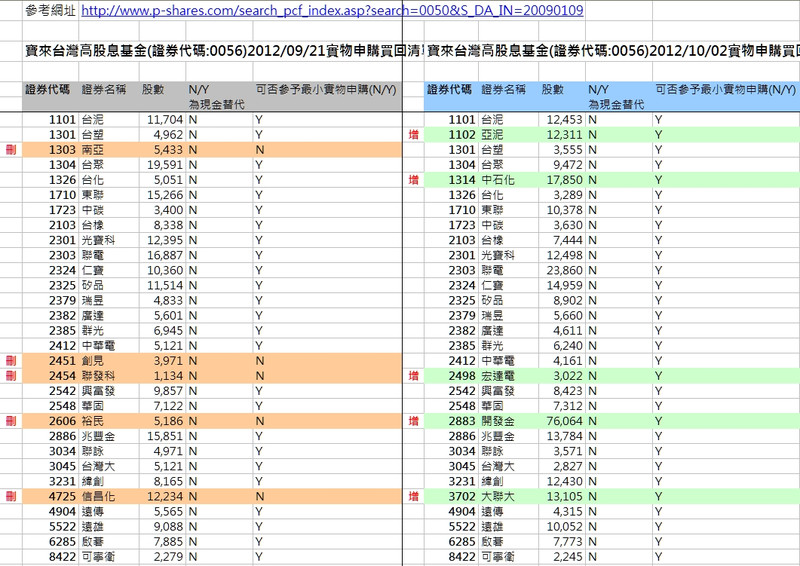This screenshot has height=566, width=800.
Task: Select the 創見 name cell
Action: [92, 361]
